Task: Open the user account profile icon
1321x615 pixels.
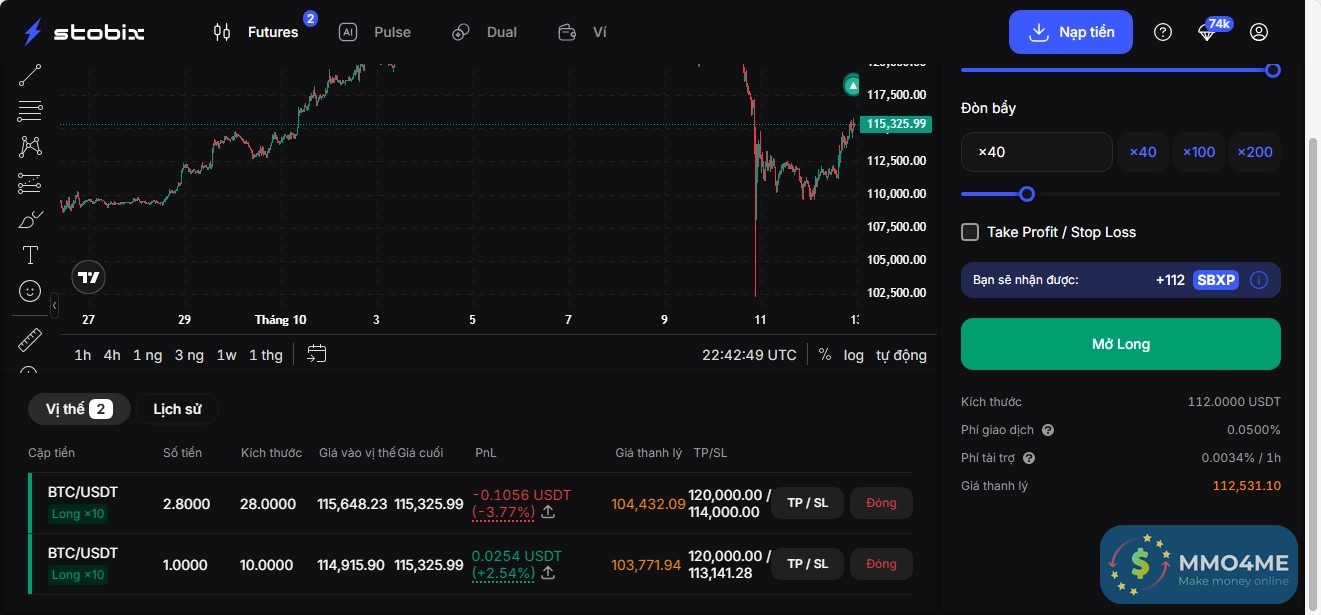Action: tap(1259, 32)
